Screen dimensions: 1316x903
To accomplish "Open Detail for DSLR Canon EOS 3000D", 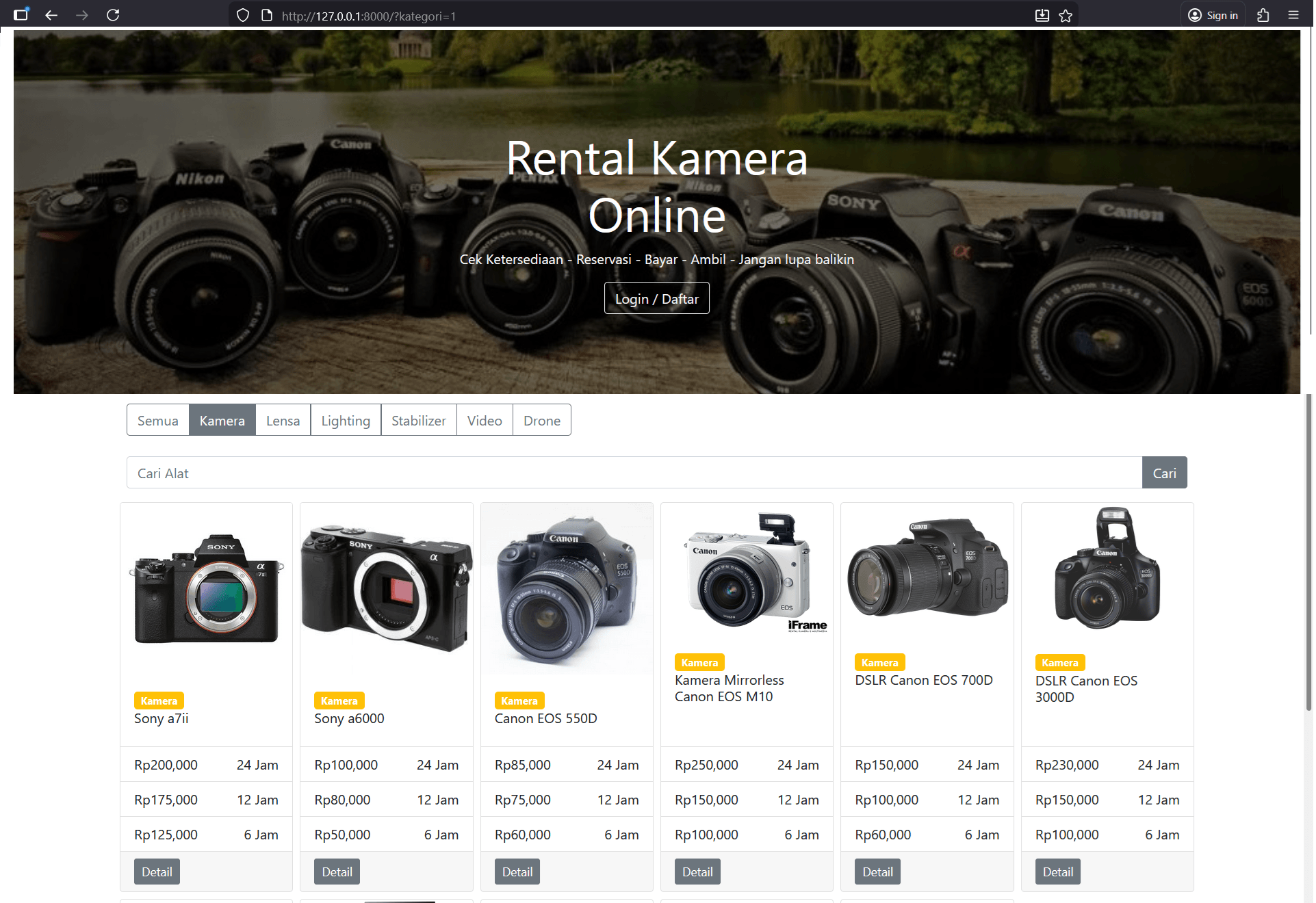I will point(1057,872).
